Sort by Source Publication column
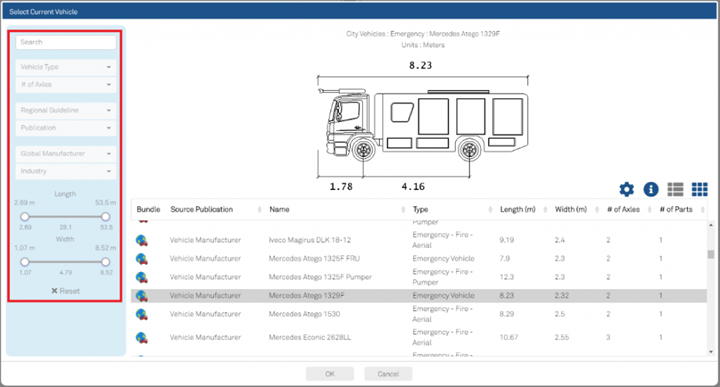 coord(202,209)
